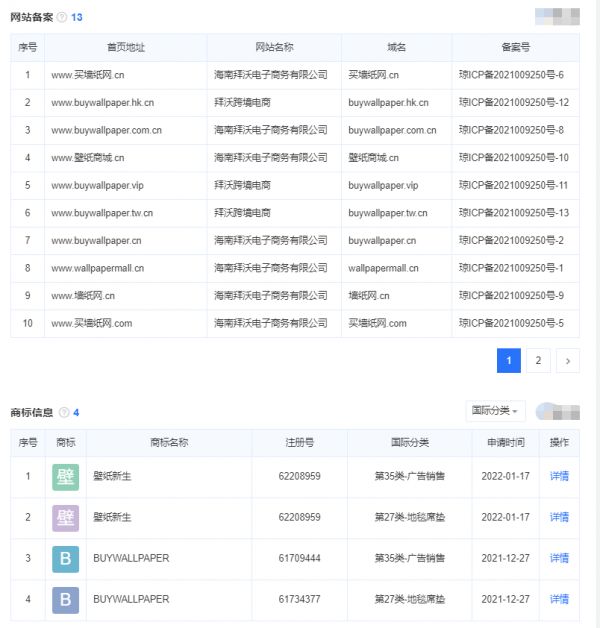Click the blue B logo for trademark 61734377

pyautogui.click(x=65, y=599)
